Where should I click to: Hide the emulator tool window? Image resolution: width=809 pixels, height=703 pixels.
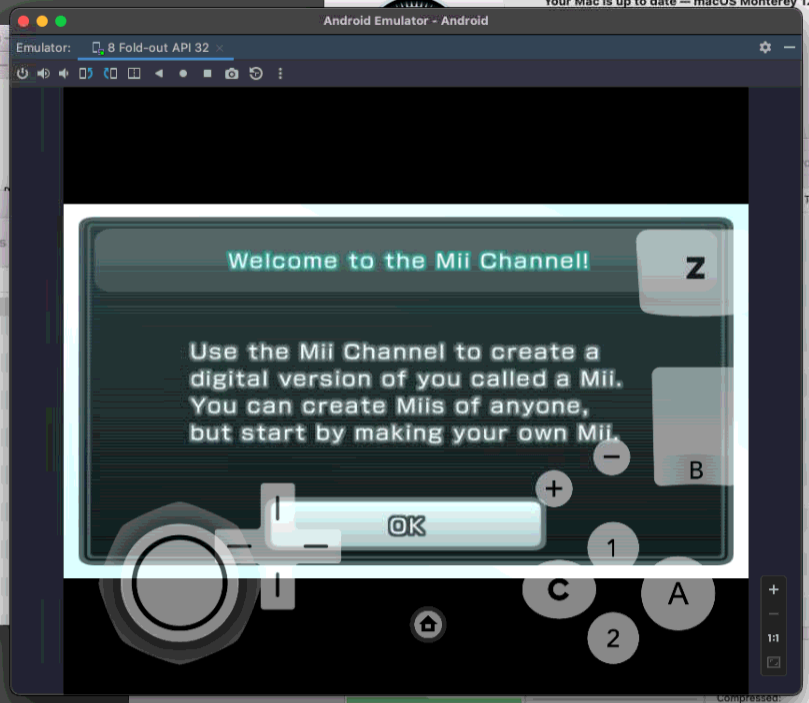click(x=789, y=47)
